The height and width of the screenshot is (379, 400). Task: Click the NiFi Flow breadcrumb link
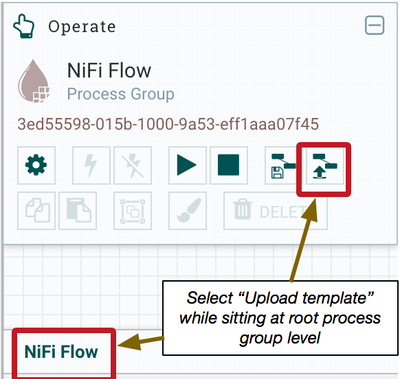tap(61, 352)
